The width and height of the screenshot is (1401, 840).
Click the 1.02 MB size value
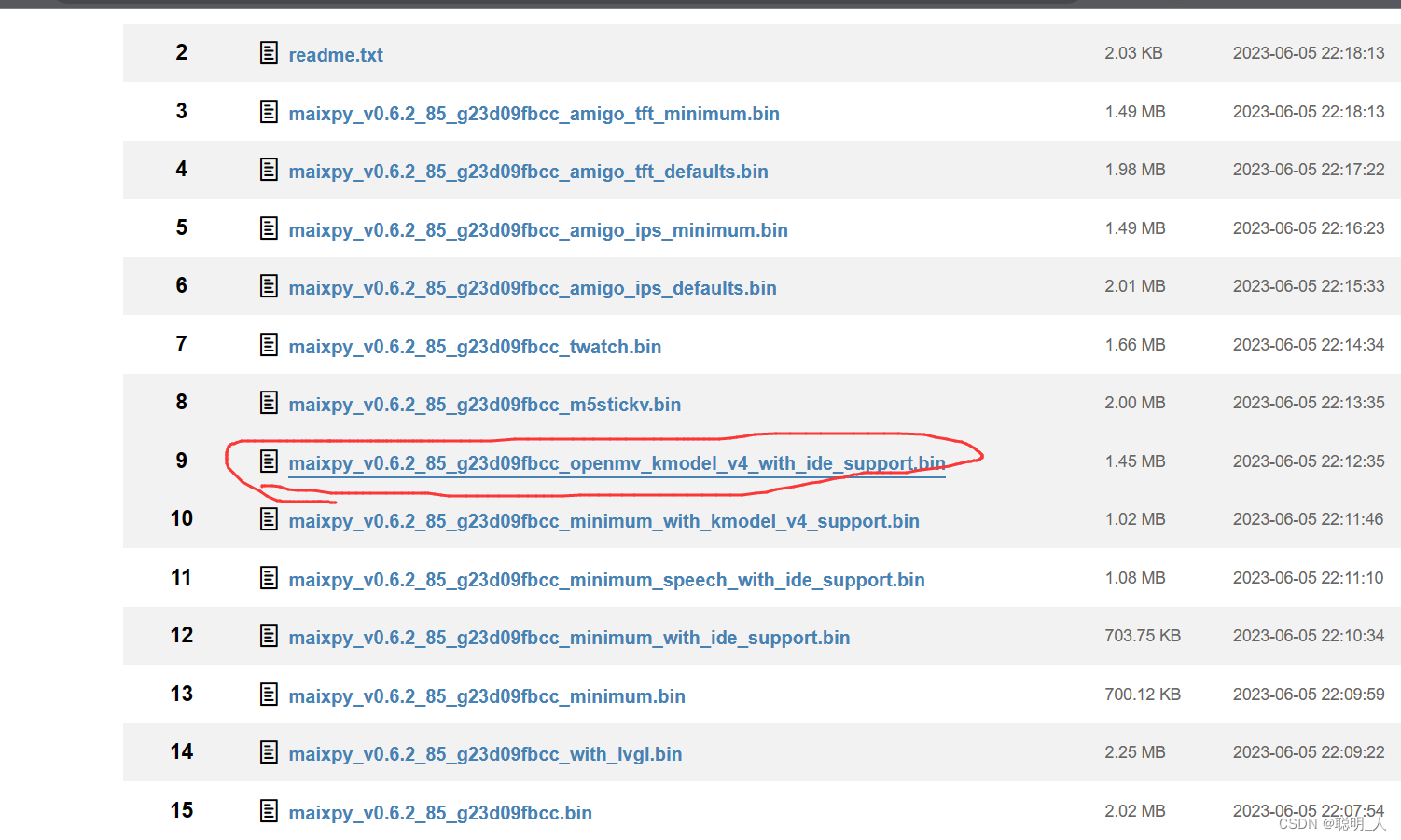click(1135, 519)
